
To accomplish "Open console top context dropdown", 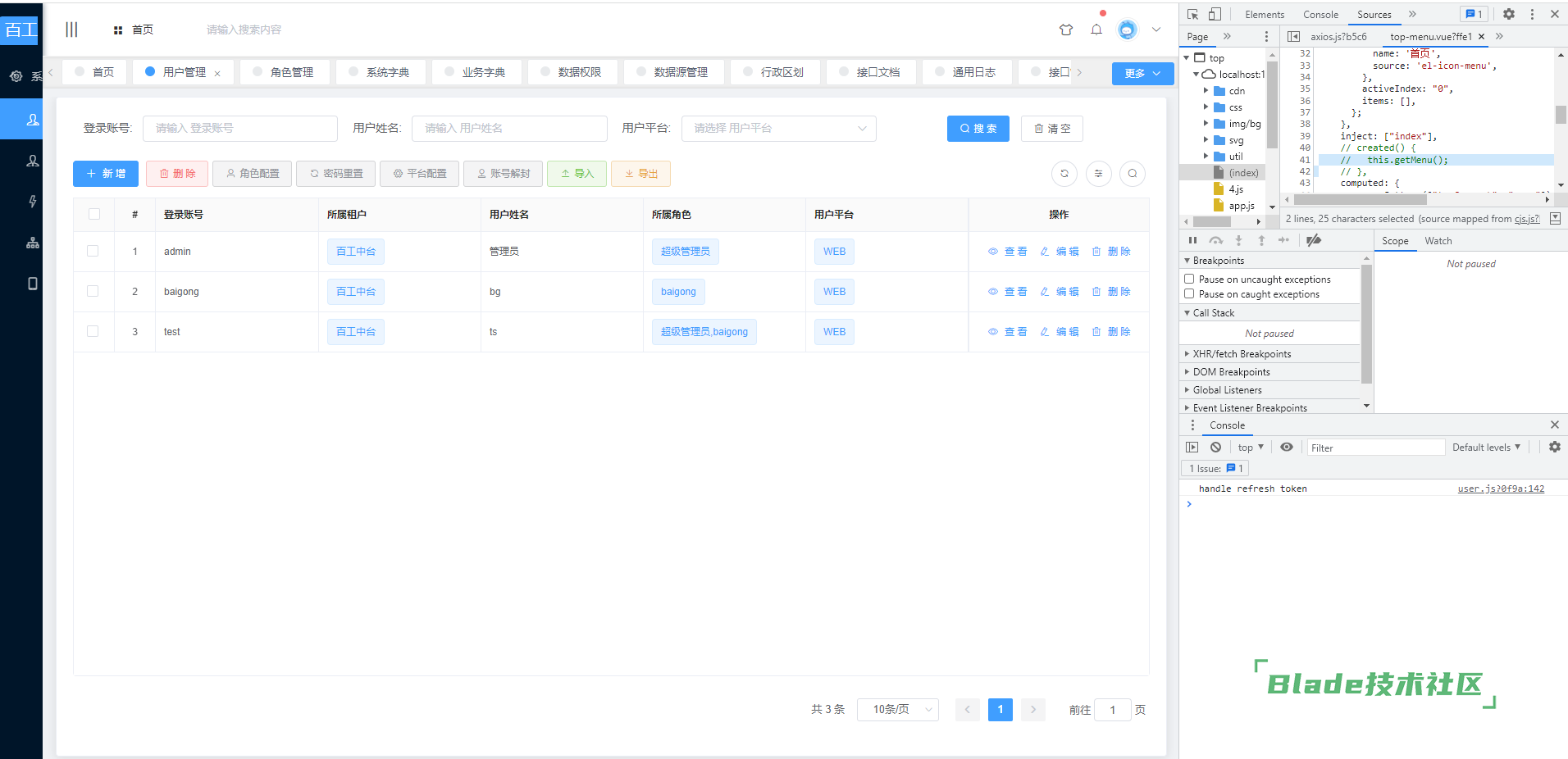I will click(x=1251, y=448).
